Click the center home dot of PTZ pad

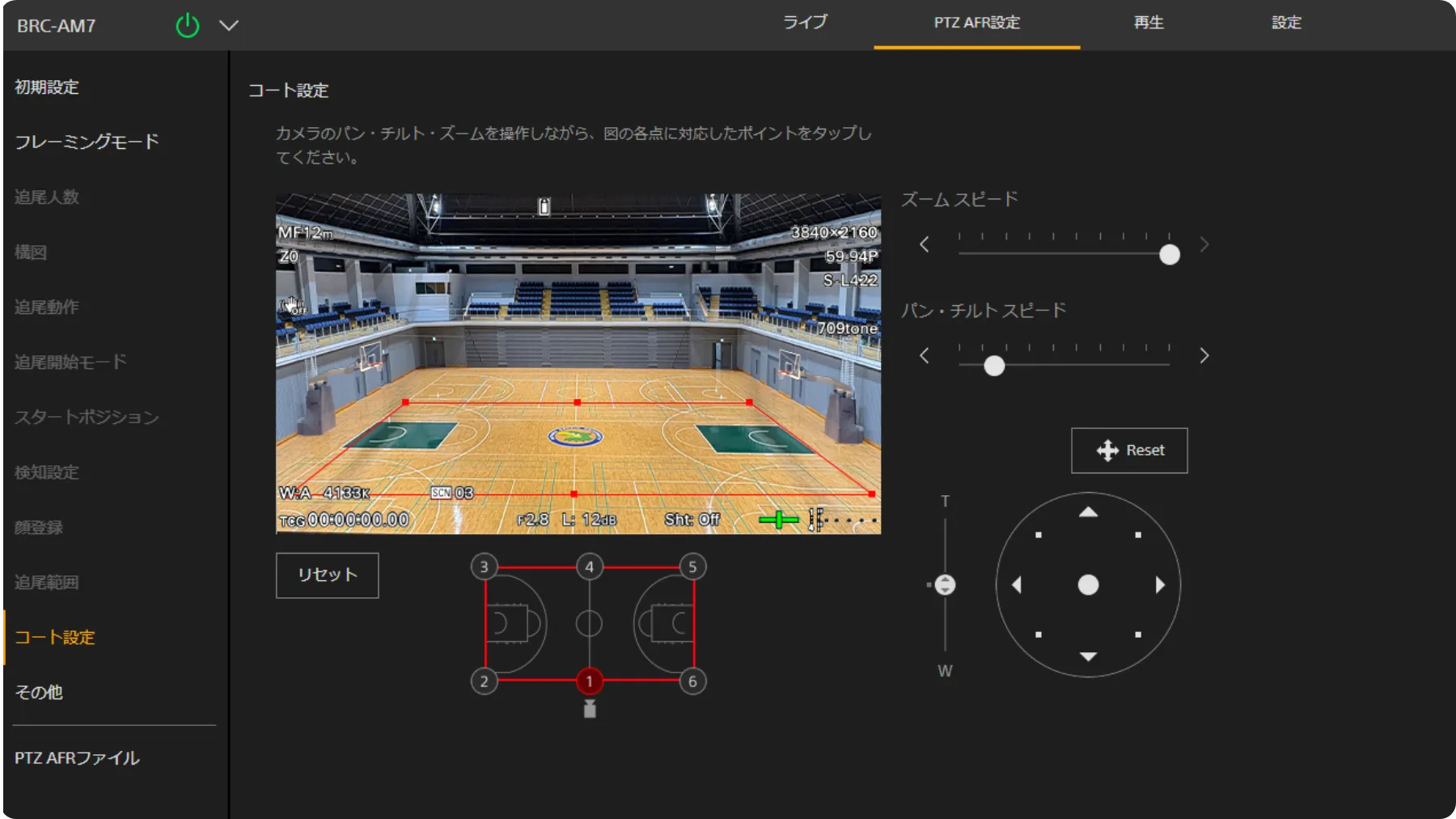(1088, 585)
